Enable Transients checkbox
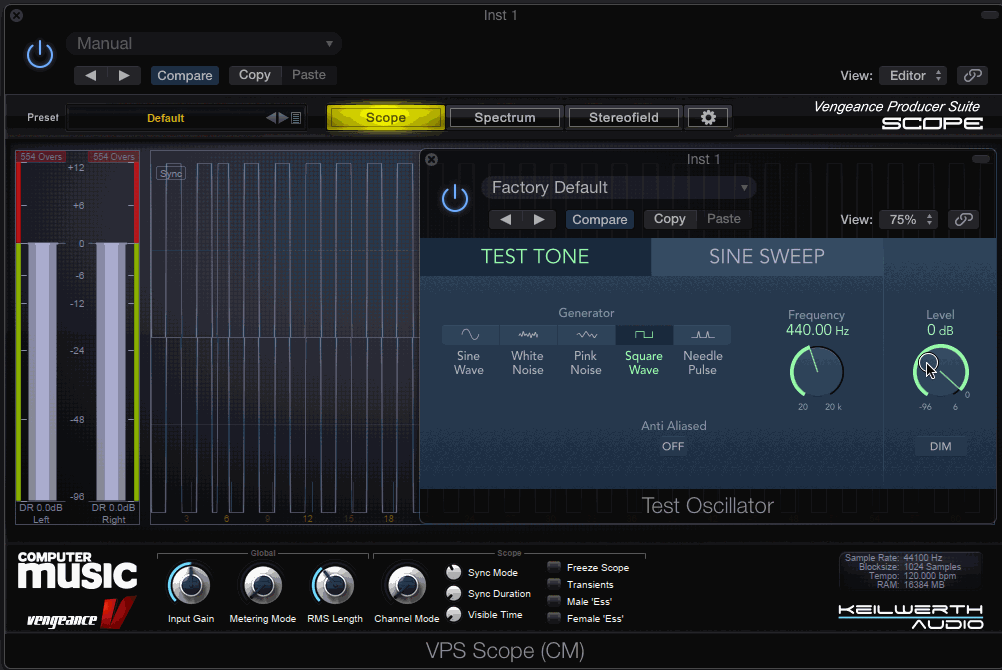1002x670 pixels. 554,584
